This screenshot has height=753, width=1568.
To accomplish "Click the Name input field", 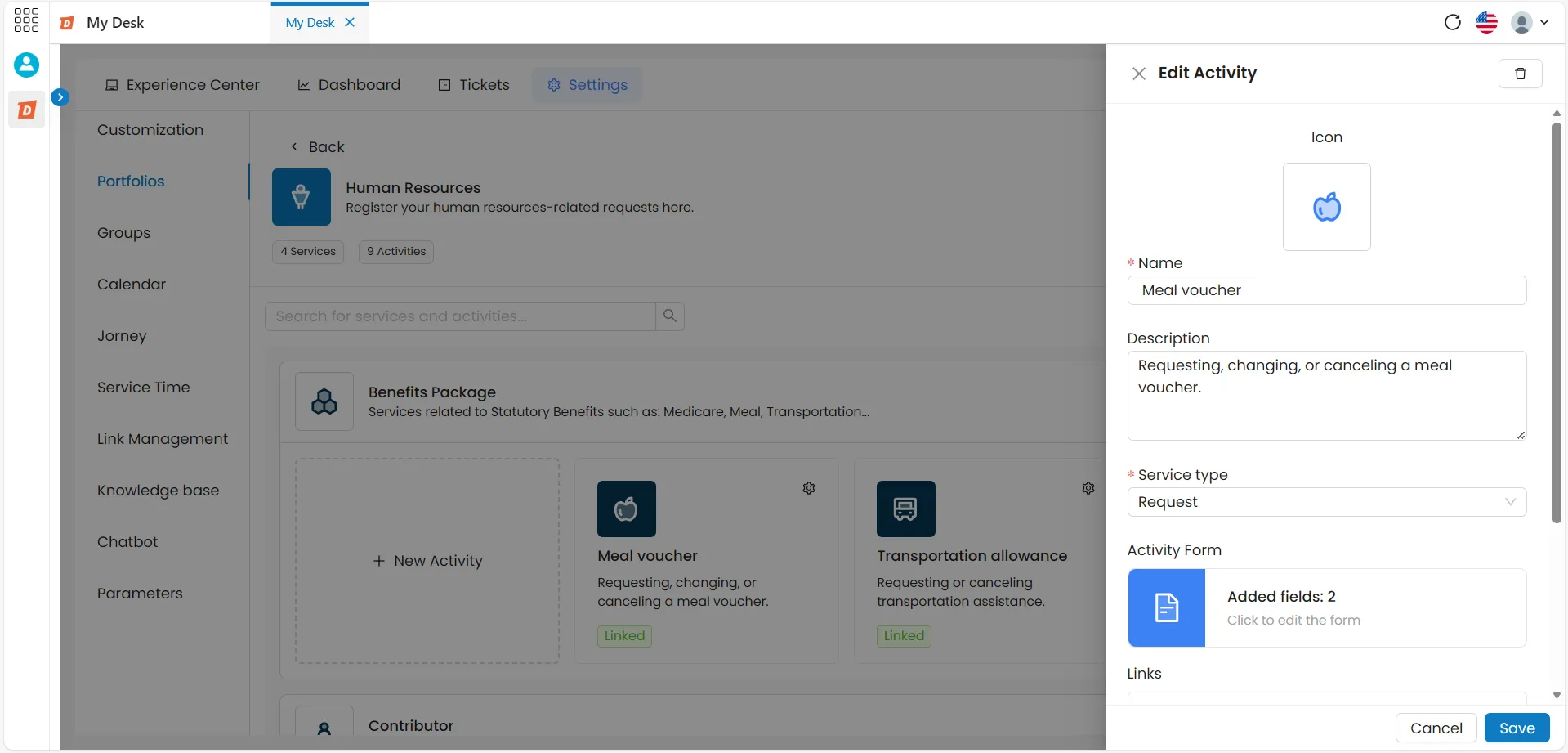I will tap(1326, 290).
